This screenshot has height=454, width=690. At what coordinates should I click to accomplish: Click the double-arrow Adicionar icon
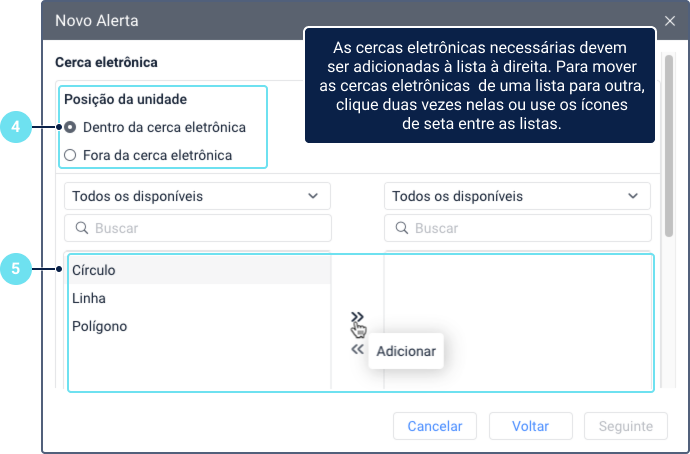[357, 317]
